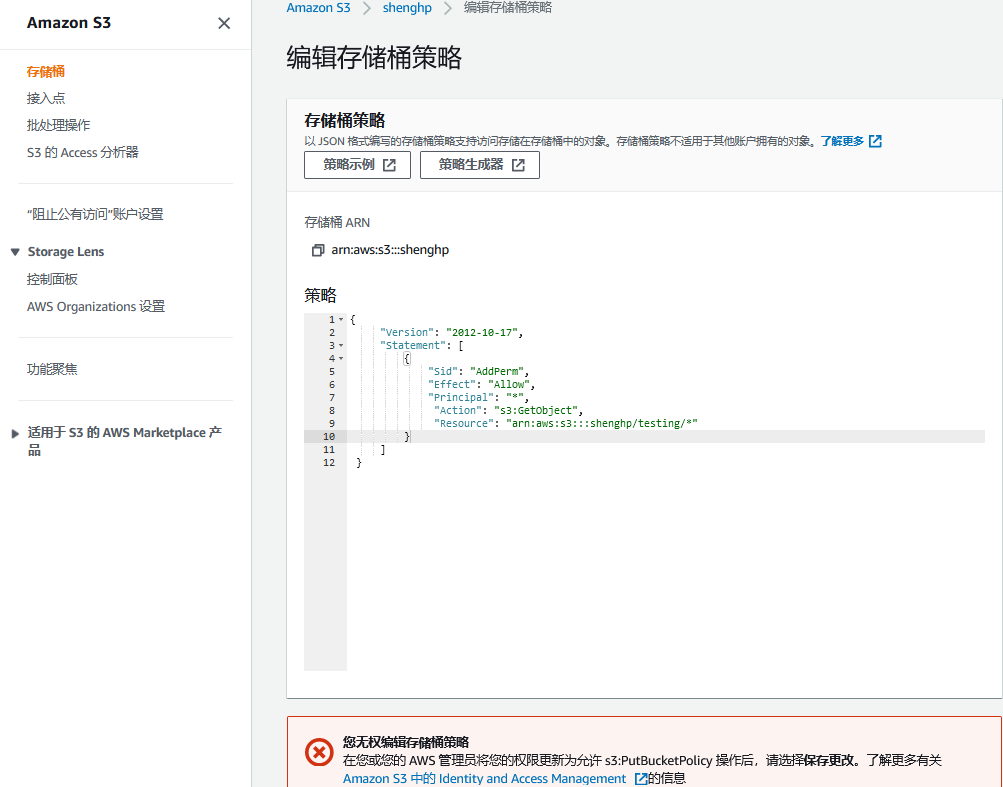Click the 了解更多 link about bucket policies
Image resolution: width=1003 pixels, height=787 pixels.
click(x=843, y=140)
